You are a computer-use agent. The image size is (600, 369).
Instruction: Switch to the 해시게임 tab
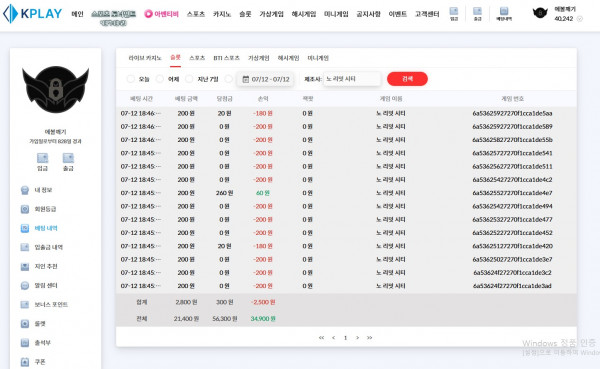(x=288, y=58)
